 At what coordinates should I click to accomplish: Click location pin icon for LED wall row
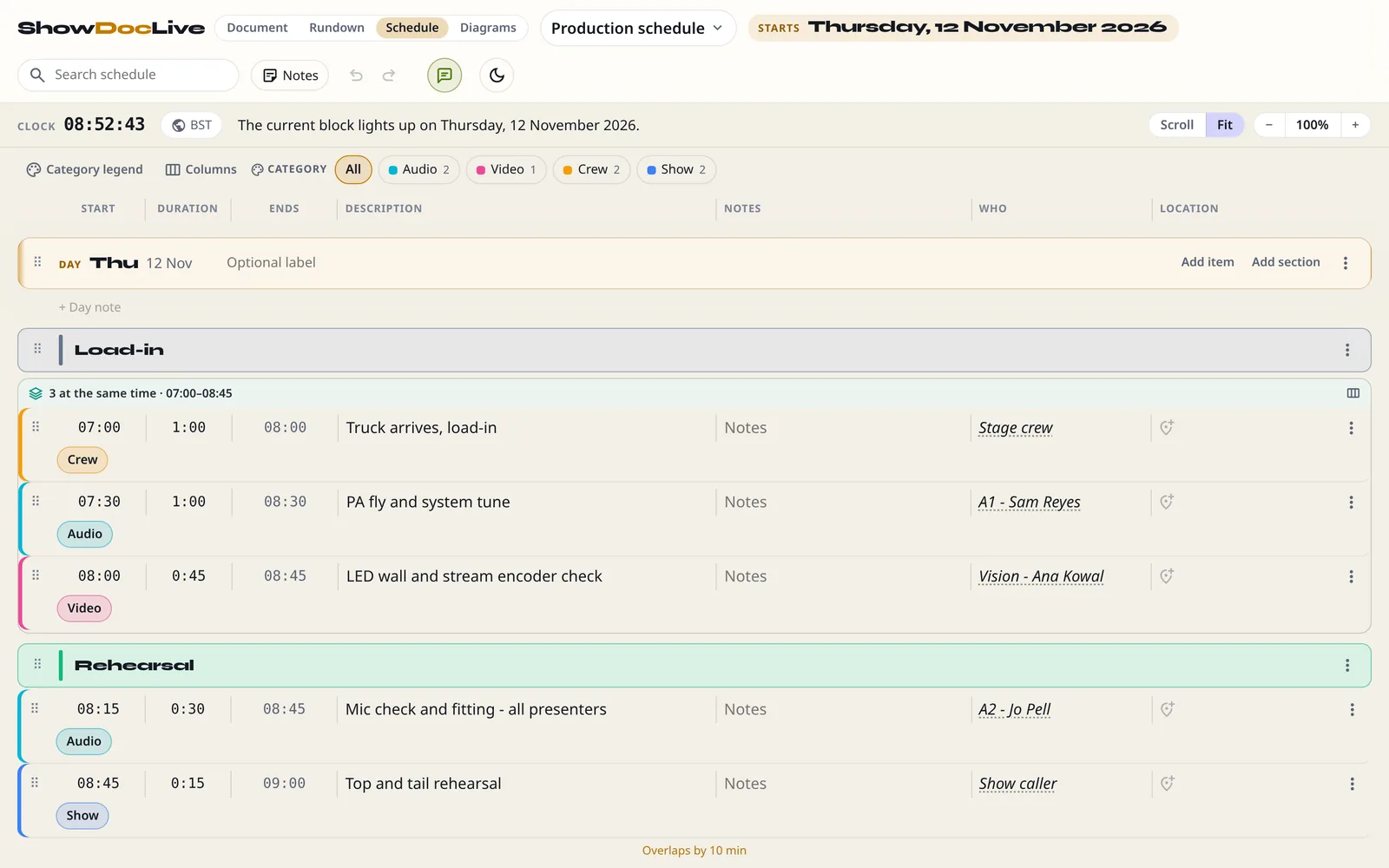pyautogui.click(x=1167, y=575)
